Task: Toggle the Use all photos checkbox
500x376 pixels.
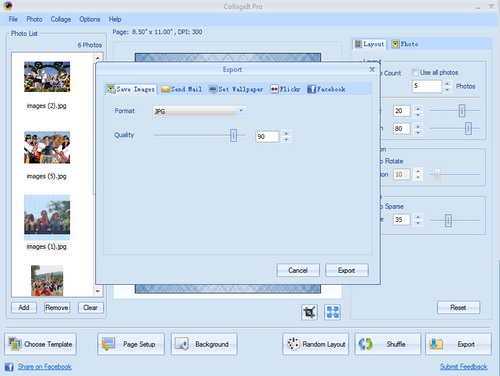Action: [x=415, y=72]
